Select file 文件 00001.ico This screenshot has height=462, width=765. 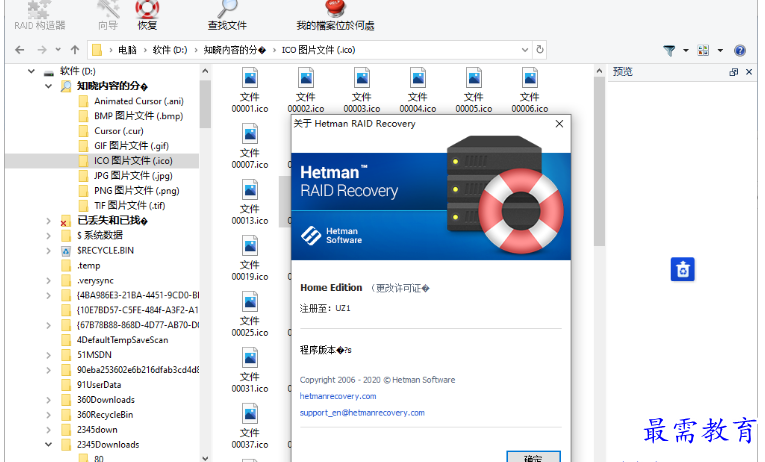pyautogui.click(x=250, y=90)
